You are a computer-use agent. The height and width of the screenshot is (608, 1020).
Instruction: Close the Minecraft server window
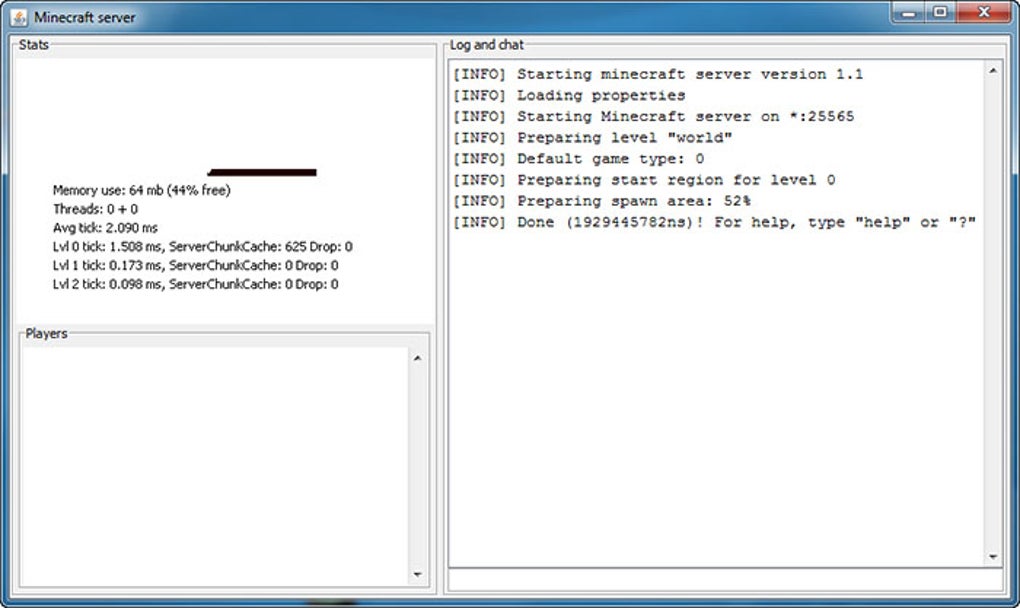(984, 13)
